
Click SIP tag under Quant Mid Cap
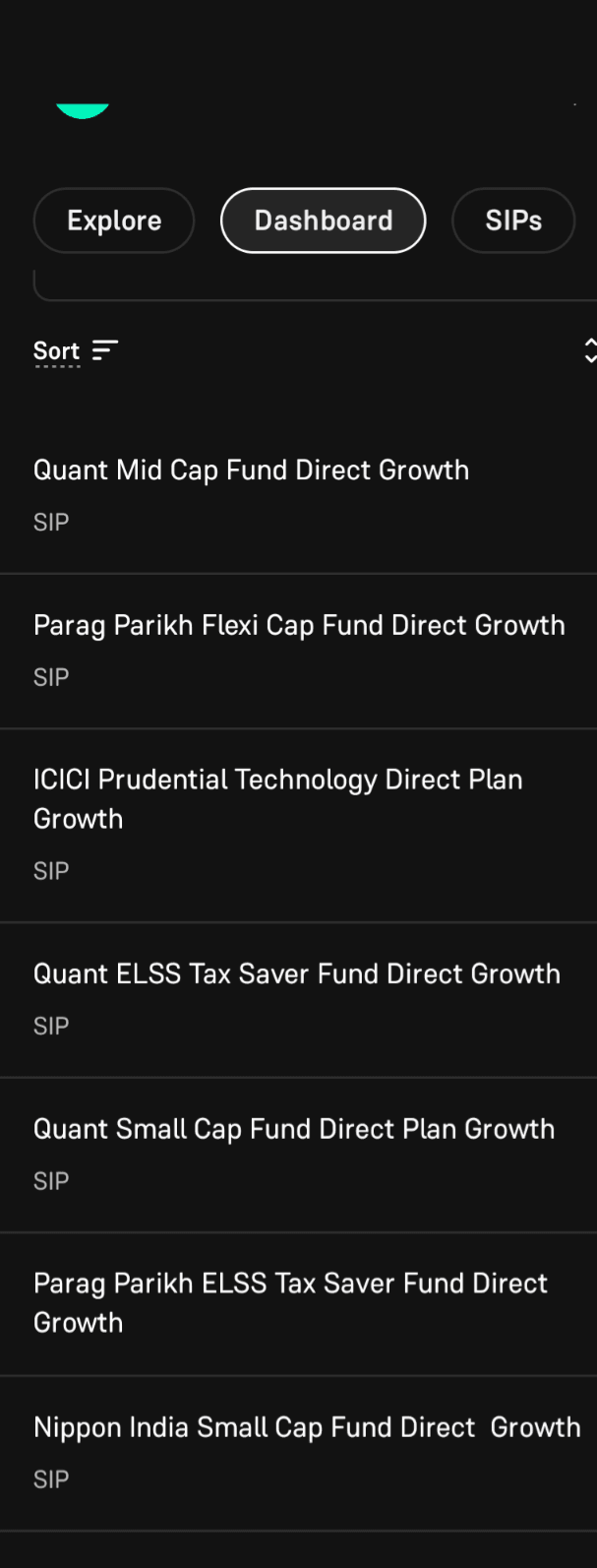pyautogui.click(x=51, y=523)
